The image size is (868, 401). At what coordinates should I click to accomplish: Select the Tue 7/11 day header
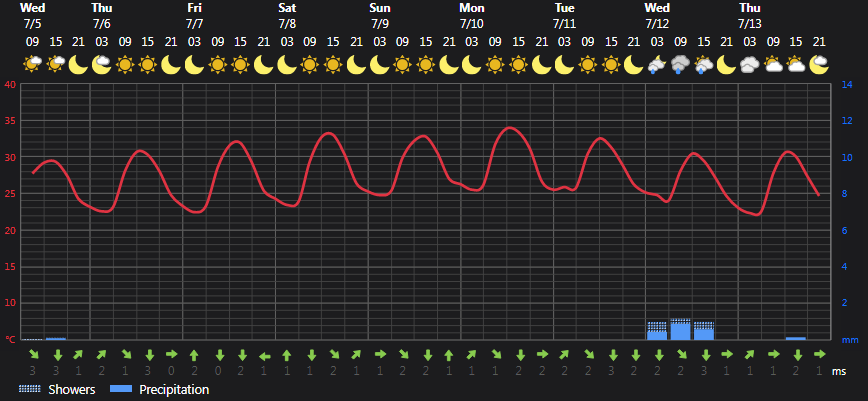[564, 16]
